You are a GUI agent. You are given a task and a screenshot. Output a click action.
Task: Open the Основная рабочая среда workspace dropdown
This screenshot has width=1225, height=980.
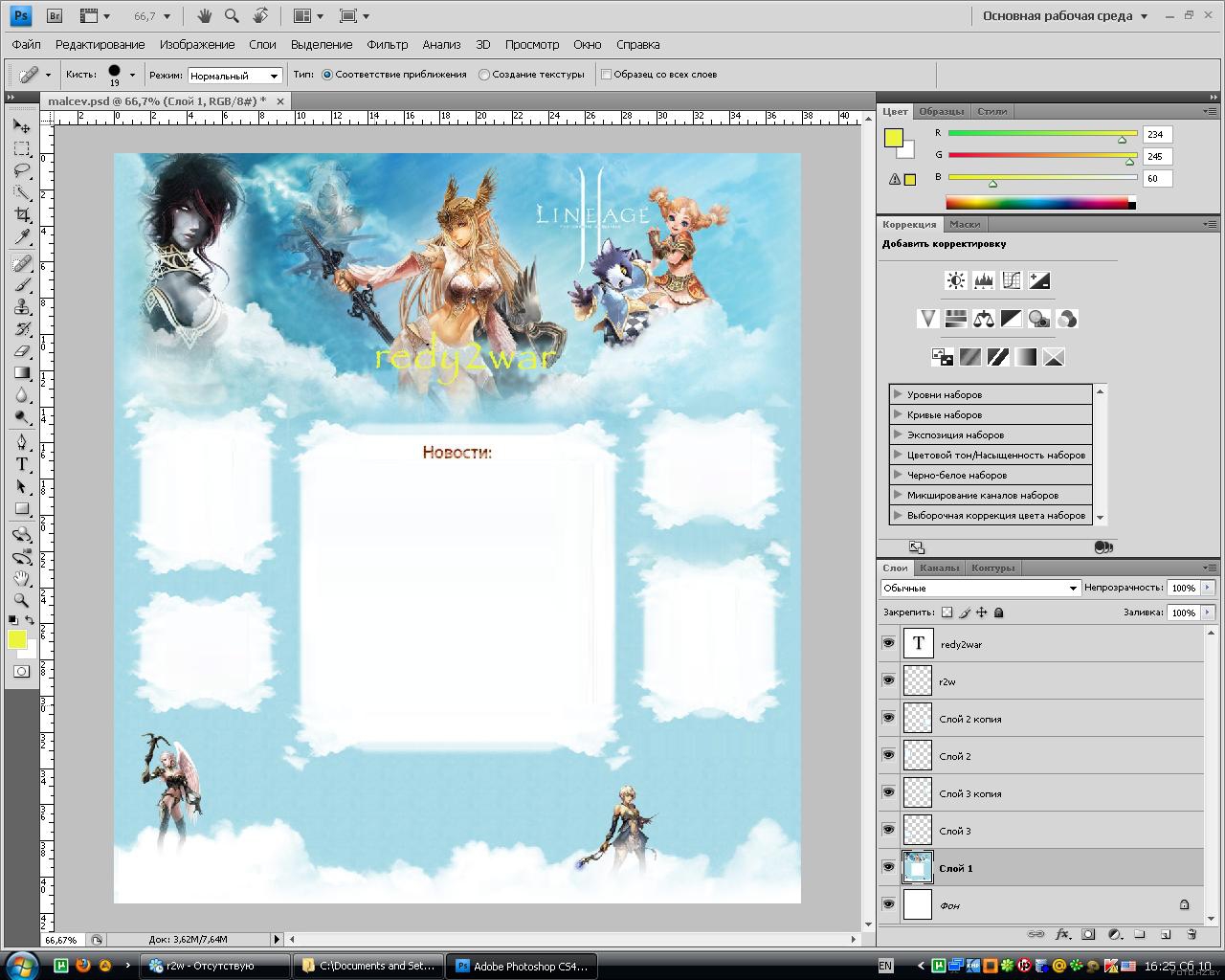[1065, 16]
